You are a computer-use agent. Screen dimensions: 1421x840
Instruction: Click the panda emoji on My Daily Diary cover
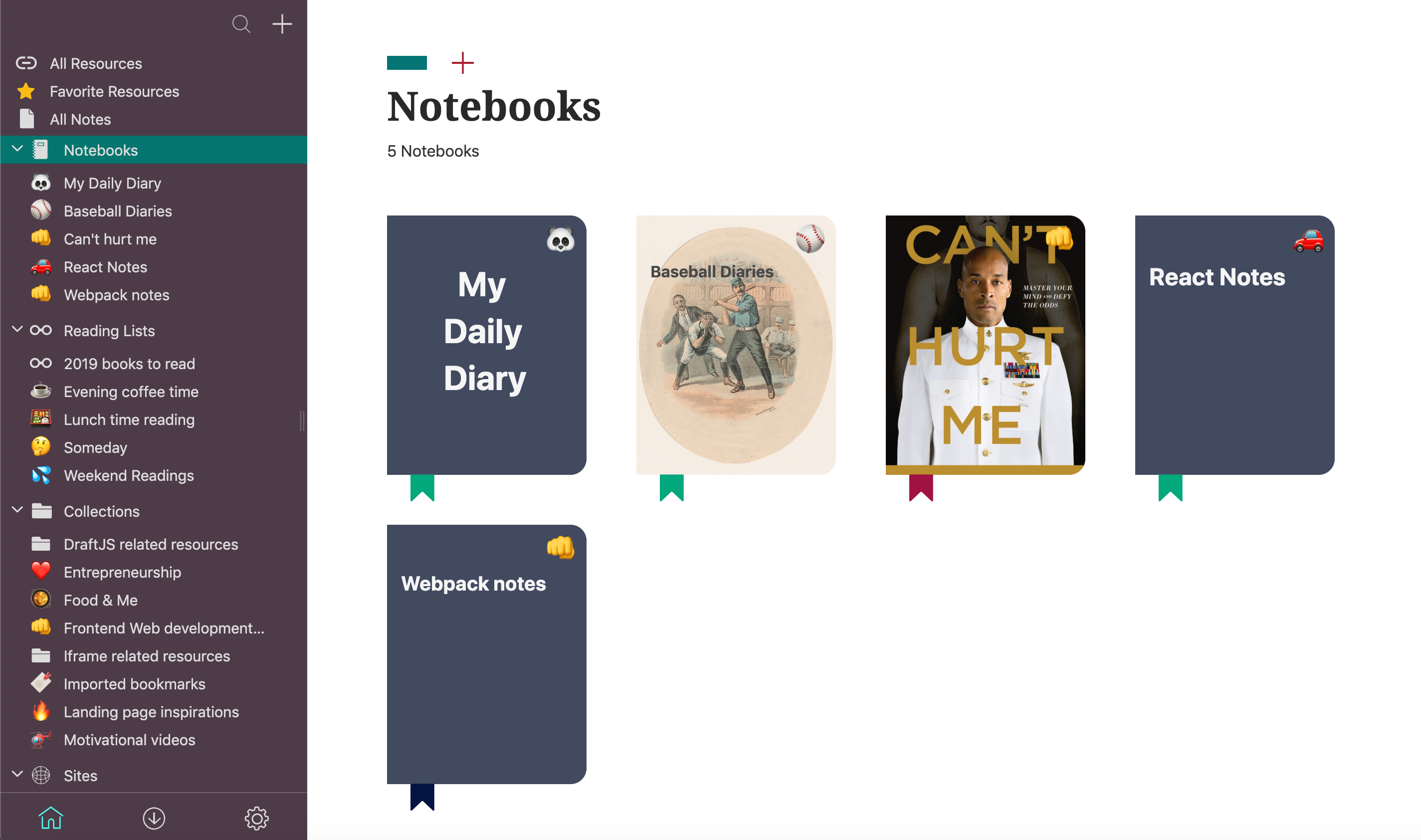(x=560, y=239)
